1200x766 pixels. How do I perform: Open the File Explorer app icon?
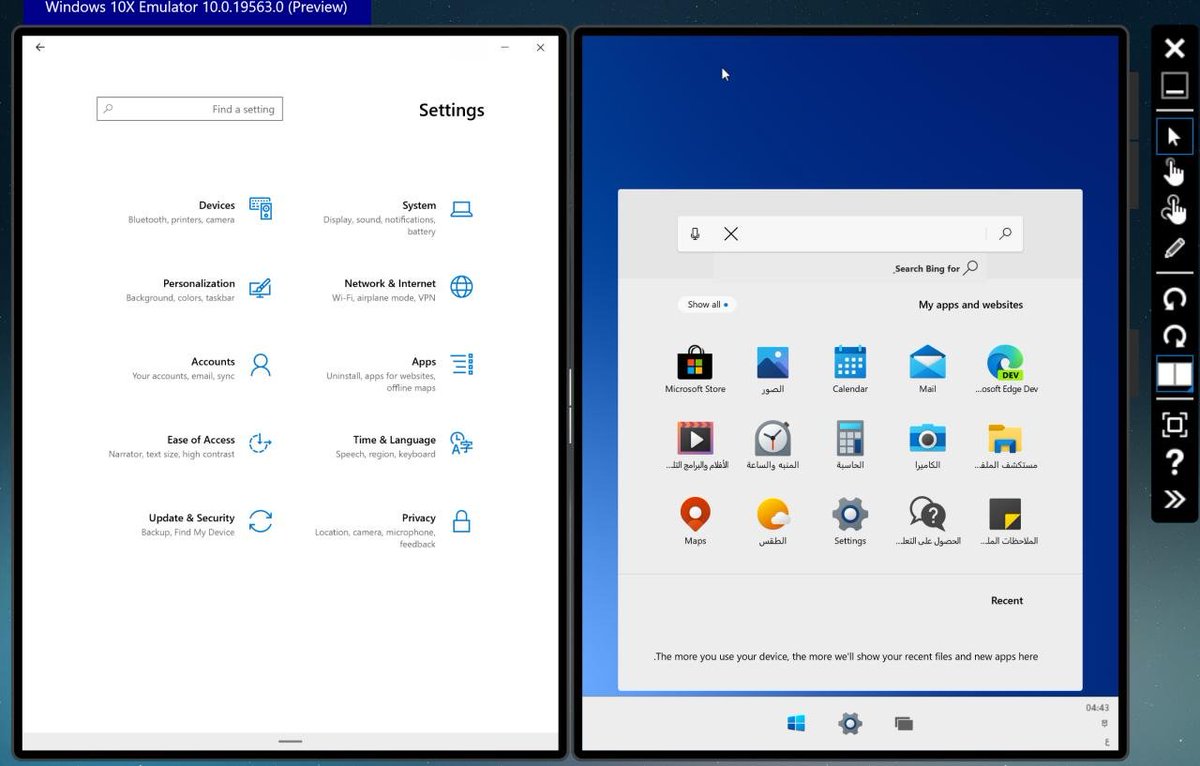coord(1005,445)
